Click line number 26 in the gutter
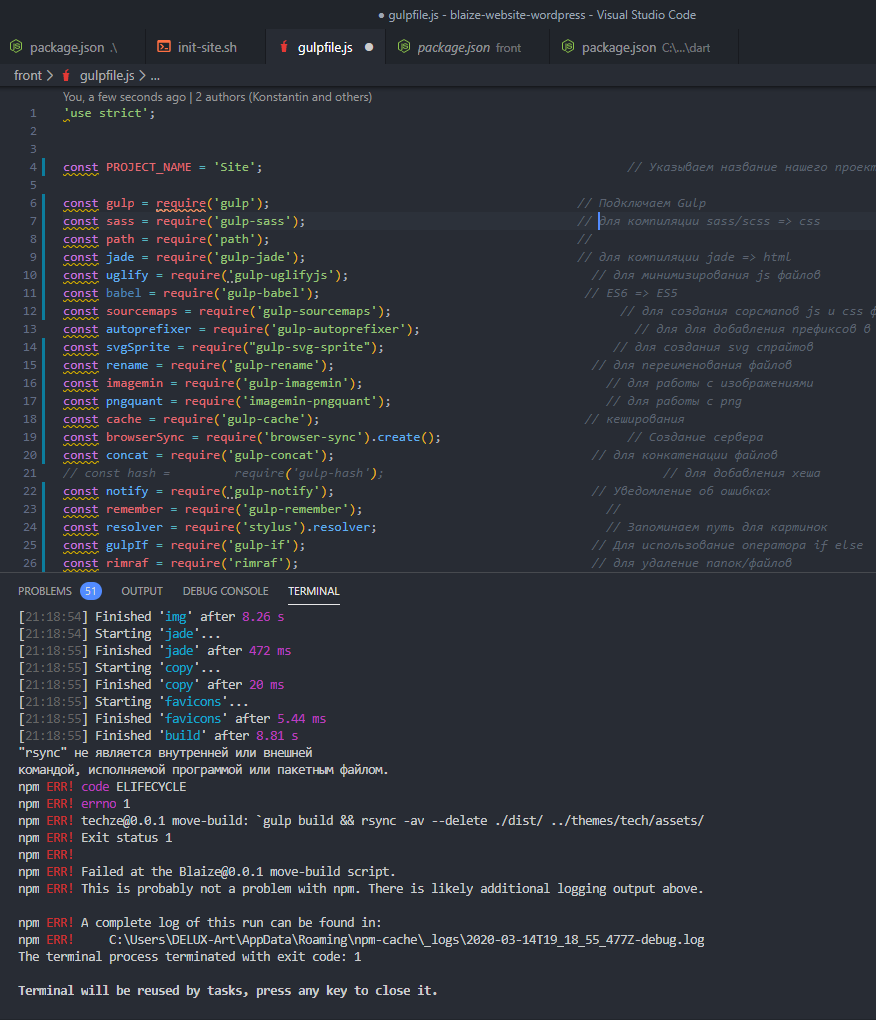Viewport: 876px width, 1020px height. click(x=30, y=563)
